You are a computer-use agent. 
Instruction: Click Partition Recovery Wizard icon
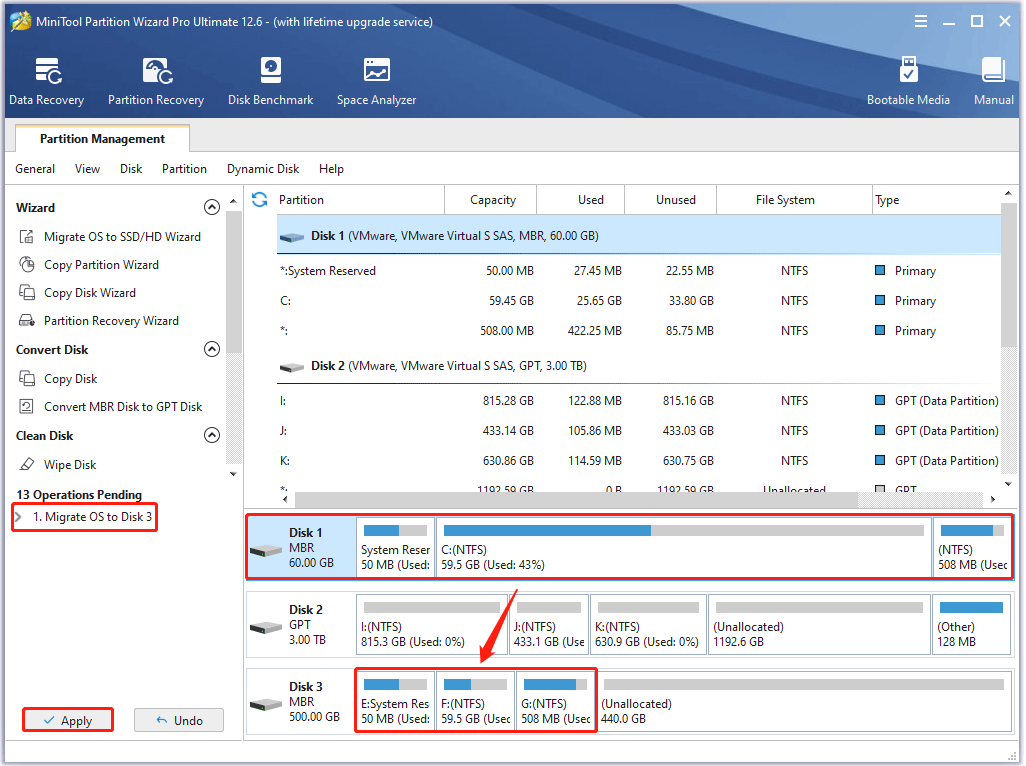tap(27, 321)
